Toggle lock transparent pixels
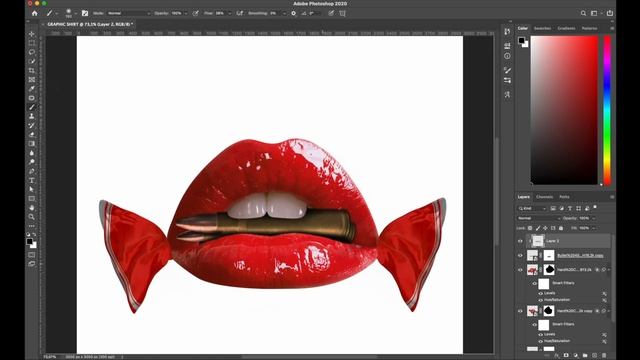 [x=530, y=228]
